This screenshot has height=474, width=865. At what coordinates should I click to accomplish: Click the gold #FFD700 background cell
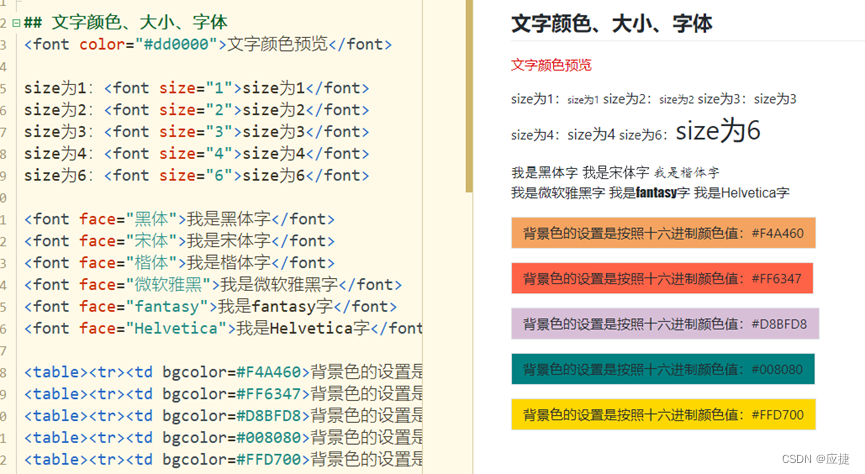point(663,414)
